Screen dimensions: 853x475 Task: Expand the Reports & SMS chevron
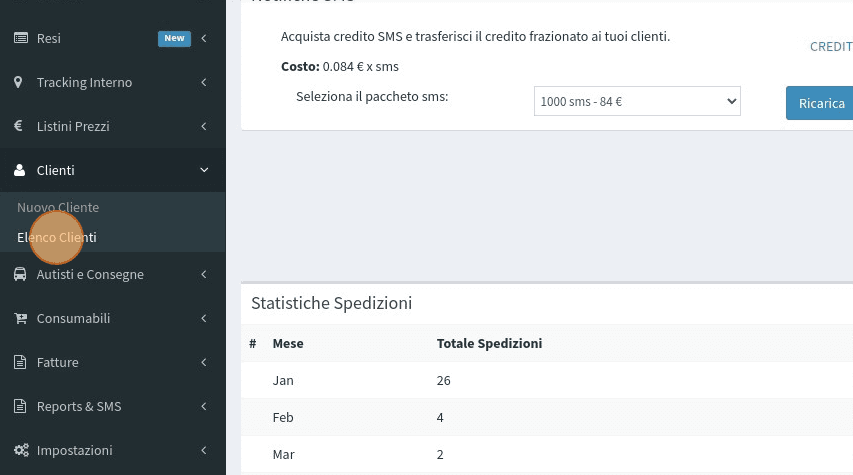pyautogui.click(x=204, y=406)
